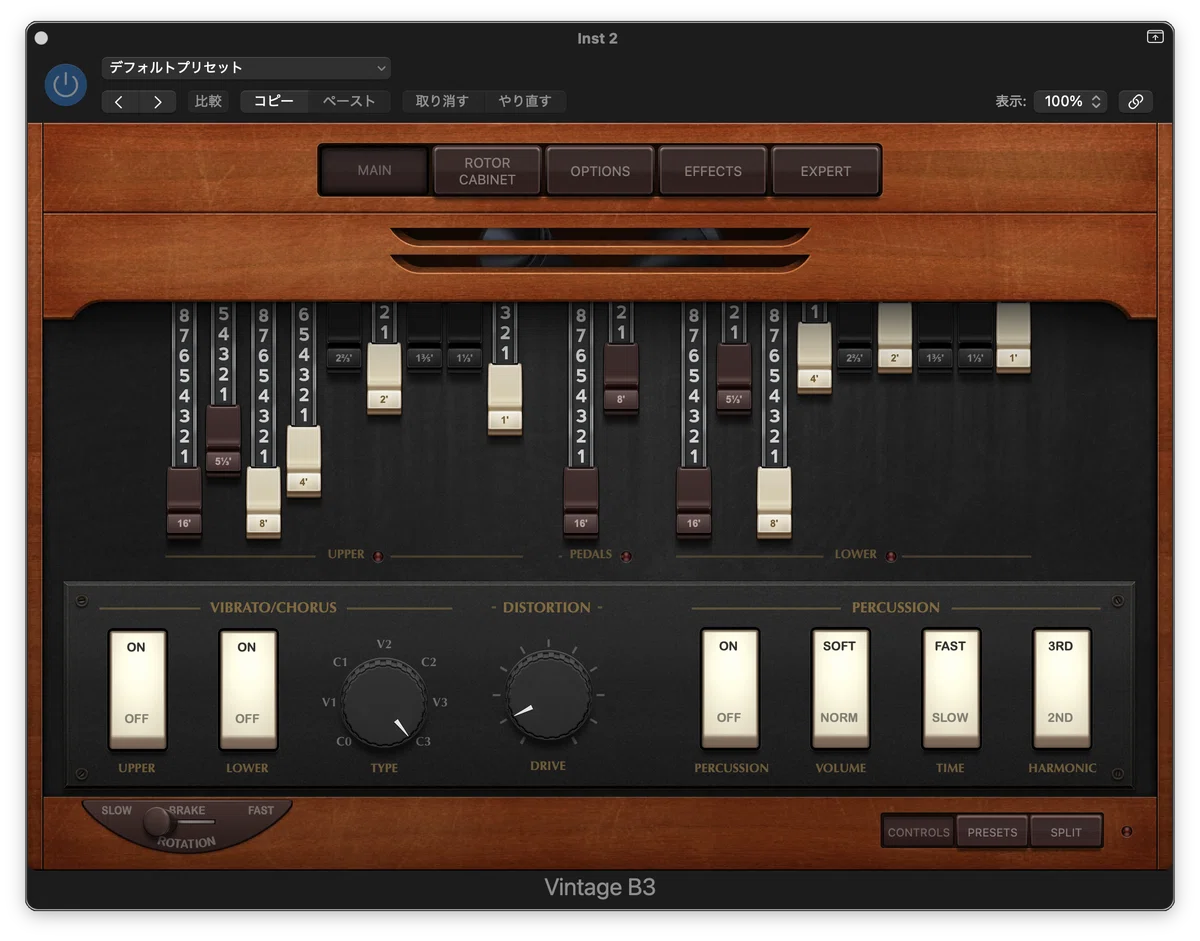Open the OPTIONS tab
Viewport: 1200px width, 941px height.
point(600,170)
